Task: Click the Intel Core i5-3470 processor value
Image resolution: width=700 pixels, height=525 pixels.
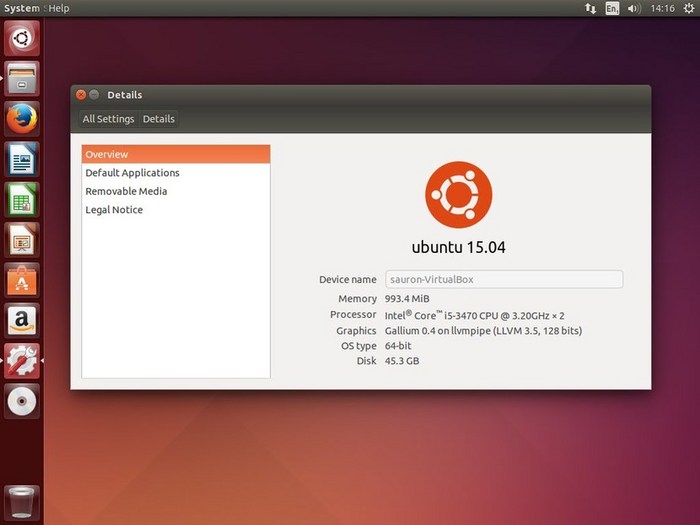Action: tap(475, 315)
